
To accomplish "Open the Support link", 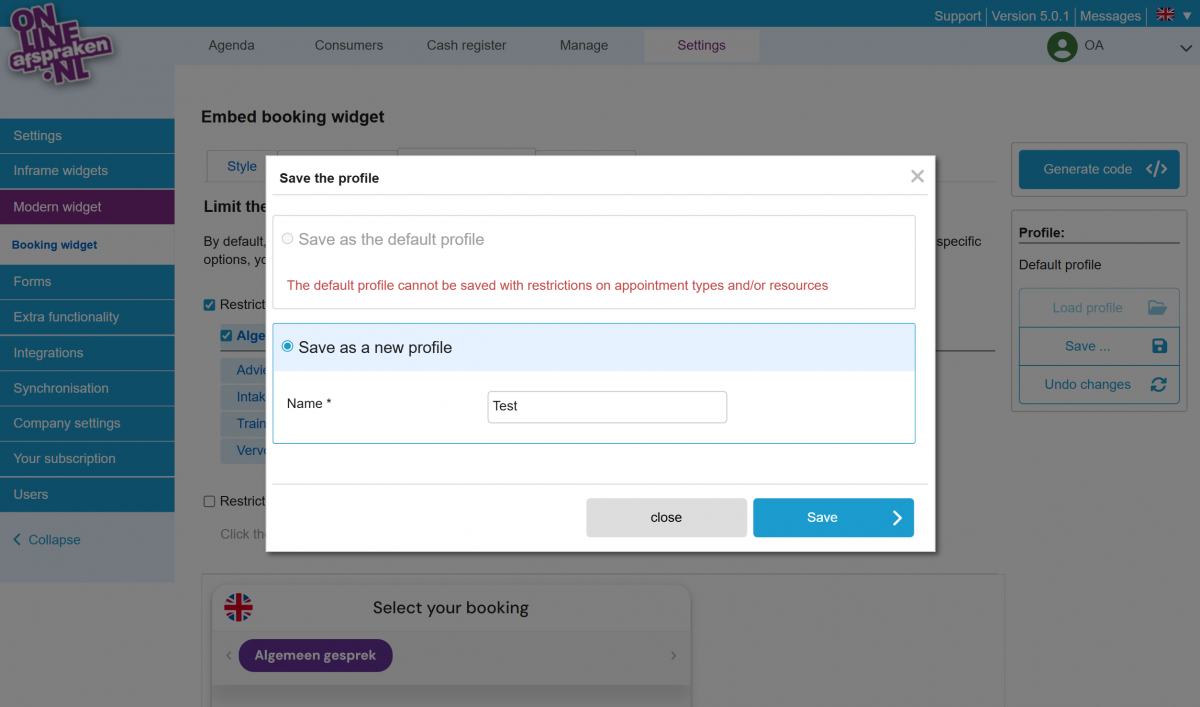I will coord(957,16).
